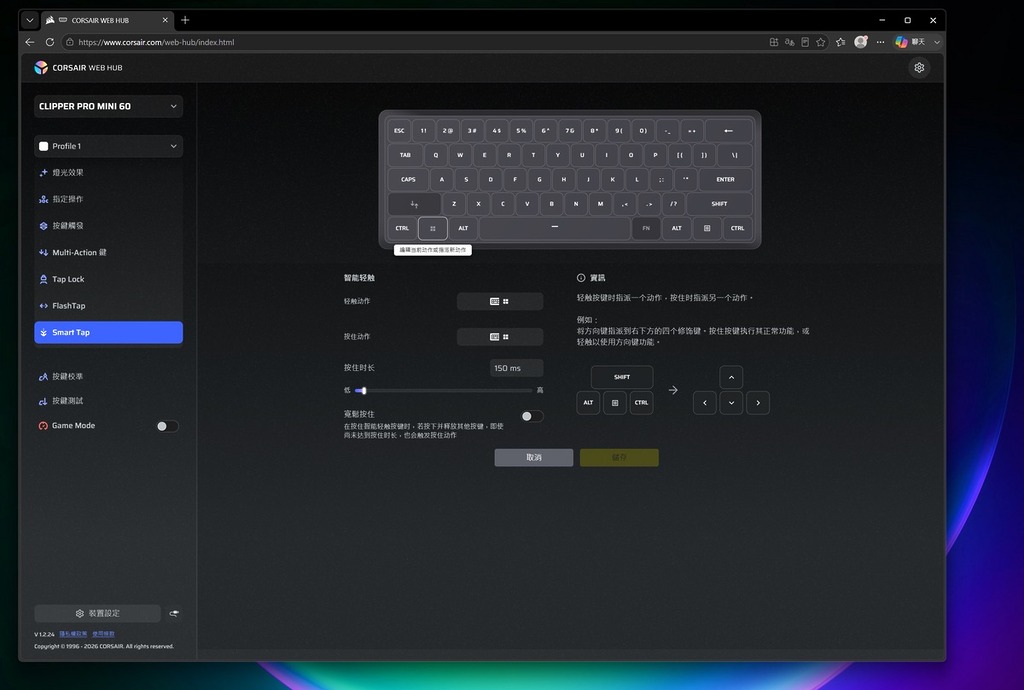Select the Q key on the keyboard layout
The width and height of the screenshot is (1024, 690).
(436, 155)
